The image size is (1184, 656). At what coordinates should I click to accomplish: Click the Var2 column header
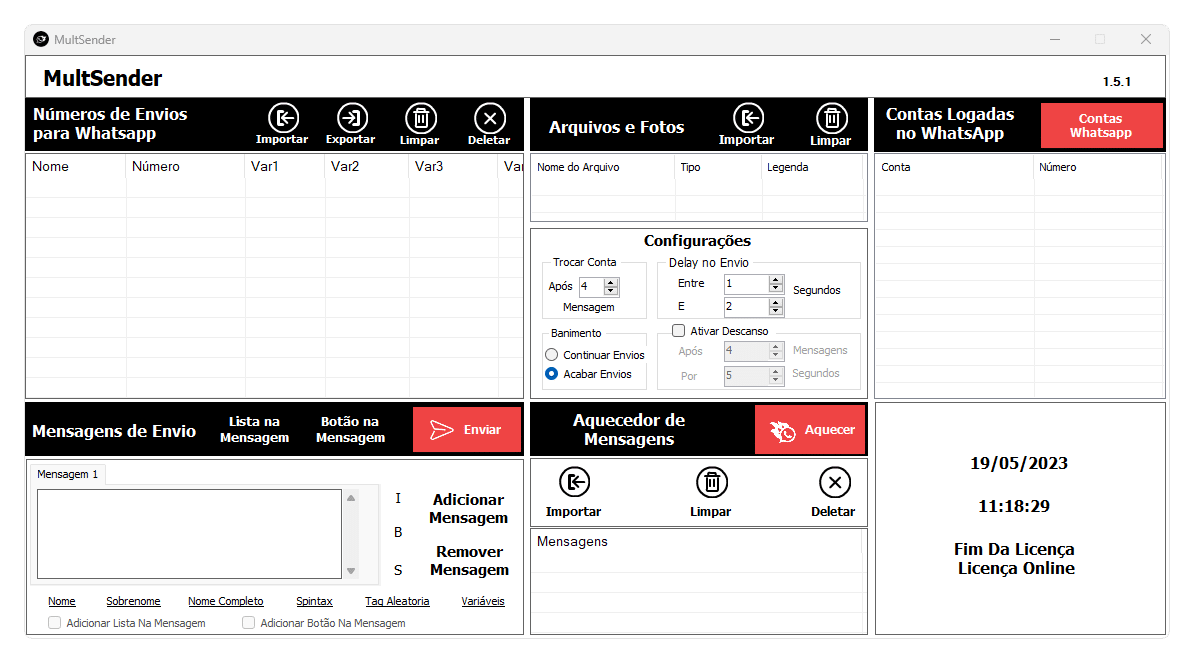point(366,167)
